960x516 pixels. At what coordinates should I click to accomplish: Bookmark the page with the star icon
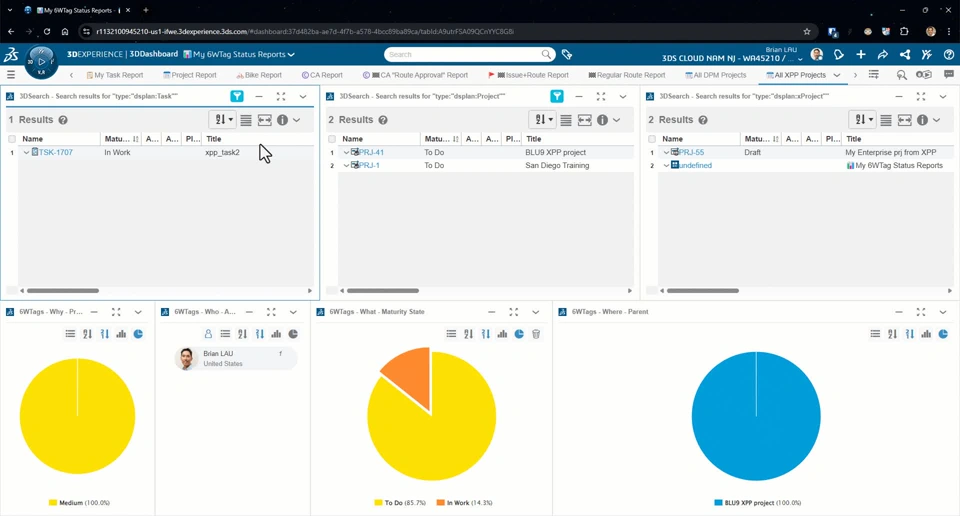coord(807,31)
